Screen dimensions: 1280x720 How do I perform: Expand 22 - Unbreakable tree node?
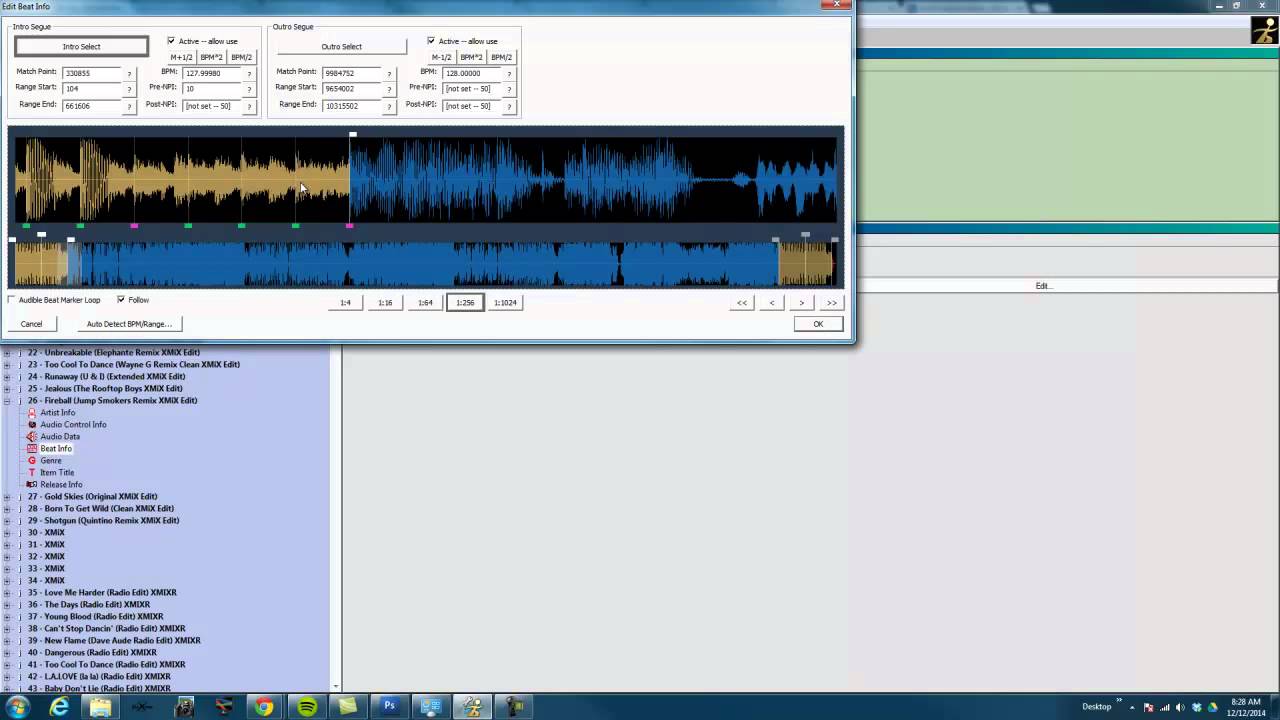(x=7, y=352)
